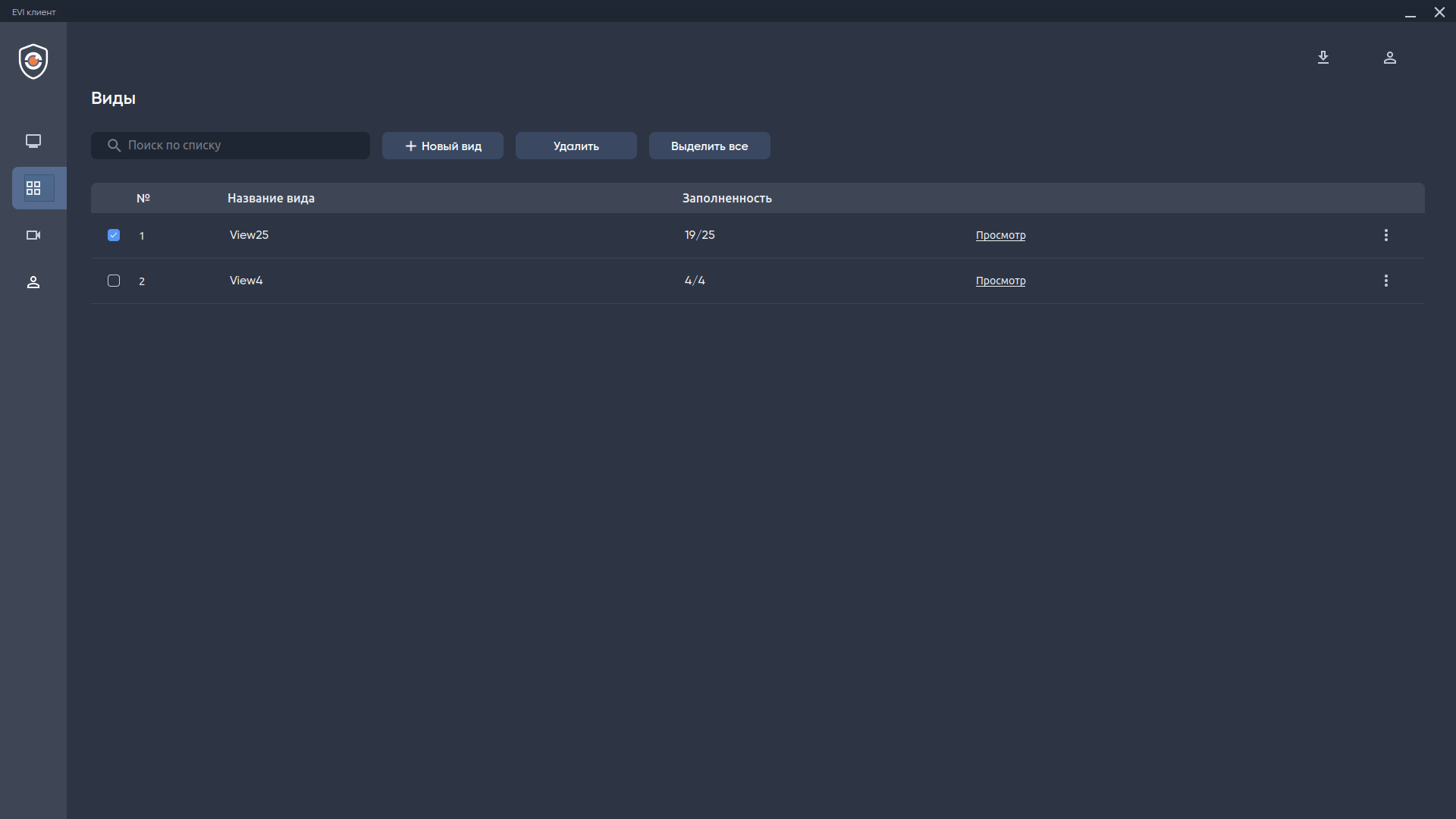The width and height of the screenshot is (1456, 819).
Task: Open Просмотр link for View4
Action: (x=1000, y=281)
